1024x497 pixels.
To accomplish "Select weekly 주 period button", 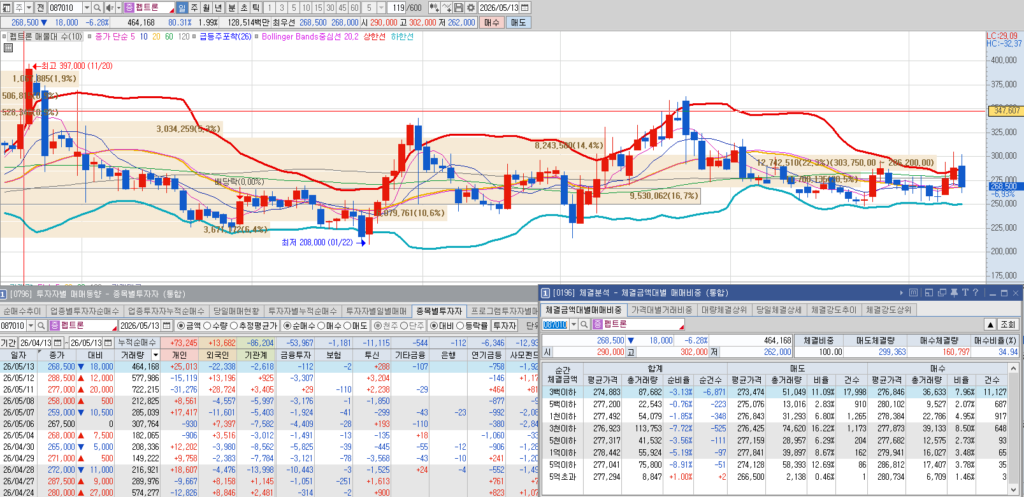I will (194, 7).
